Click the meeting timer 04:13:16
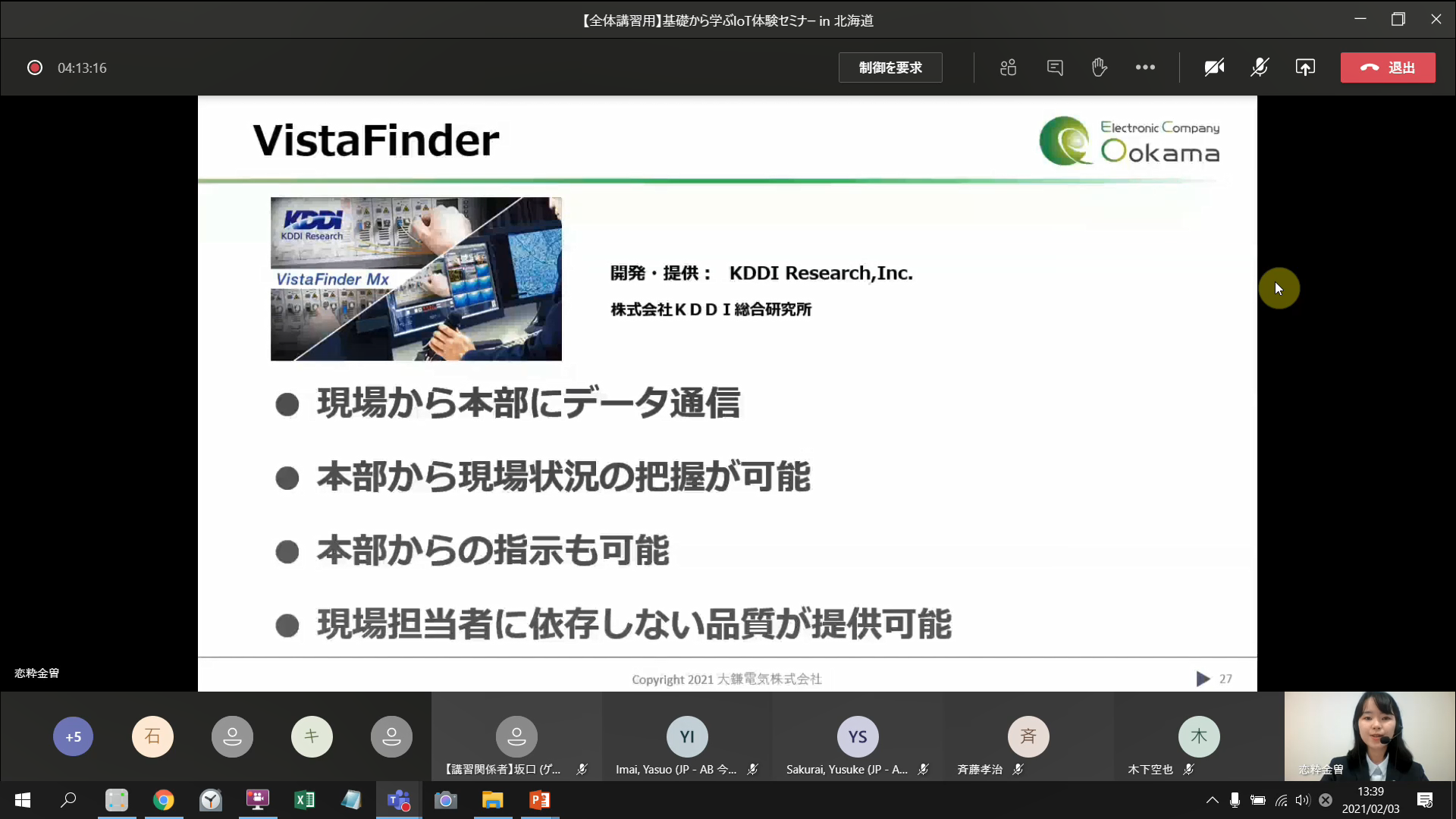 pos(82,68)
